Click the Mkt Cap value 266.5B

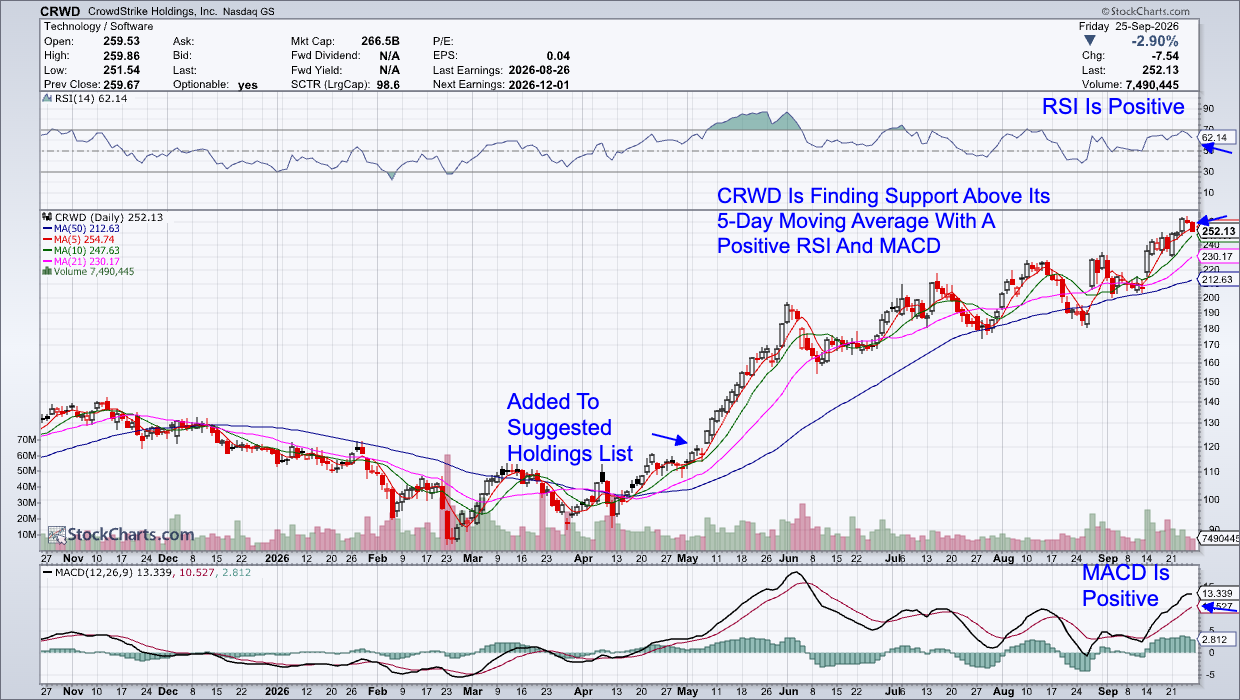[381, 41]
